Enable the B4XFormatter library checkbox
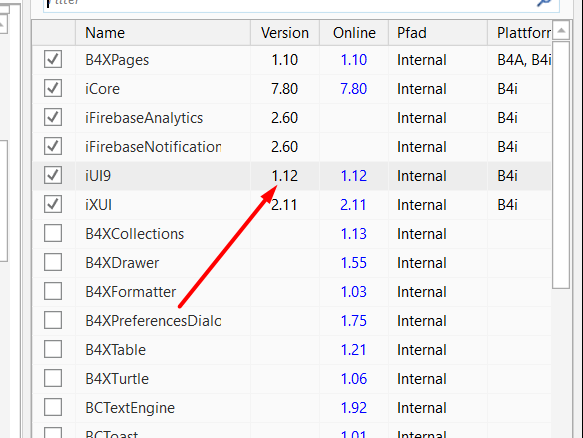The image size is (583, 438). [x=53, y=292]
